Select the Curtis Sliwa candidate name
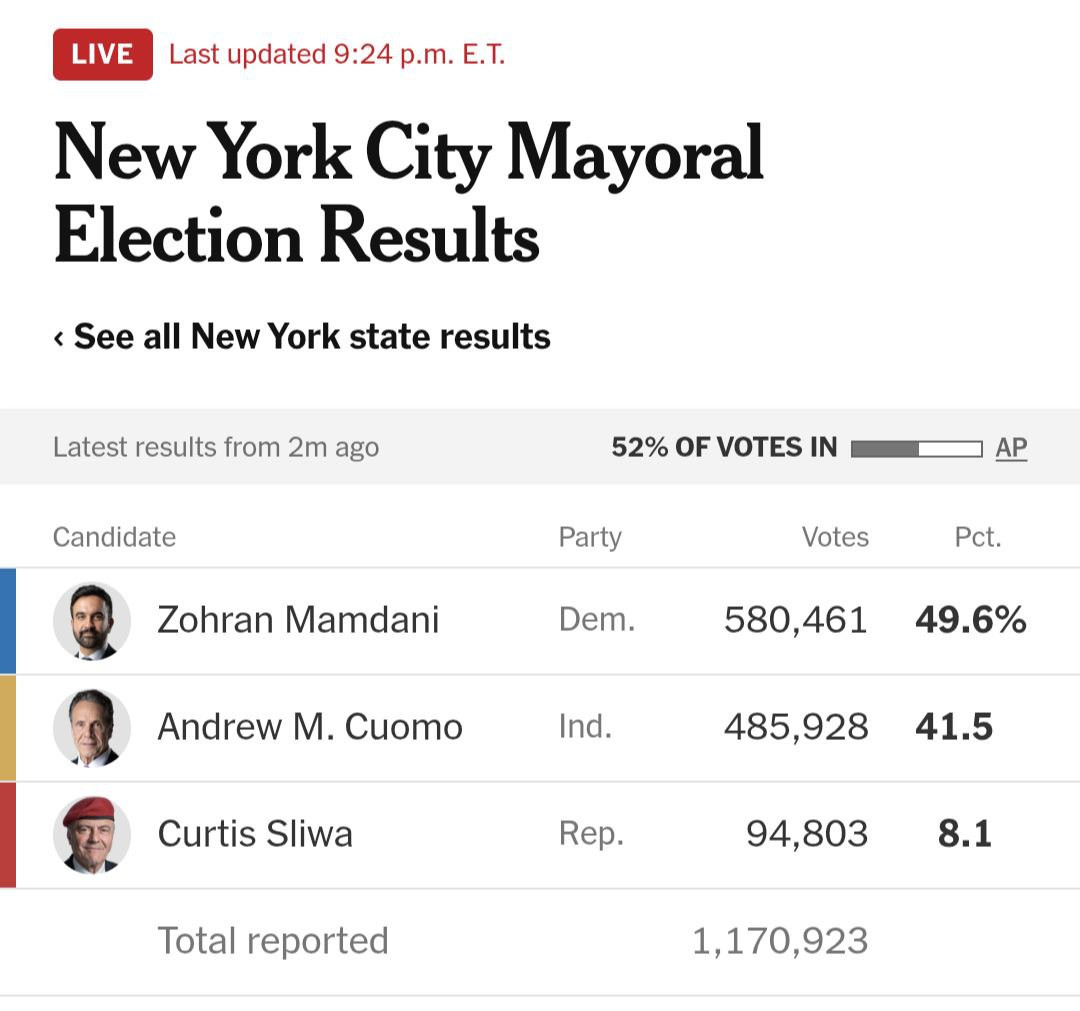The image size is (1080, 1011). [x=255, y=834]
